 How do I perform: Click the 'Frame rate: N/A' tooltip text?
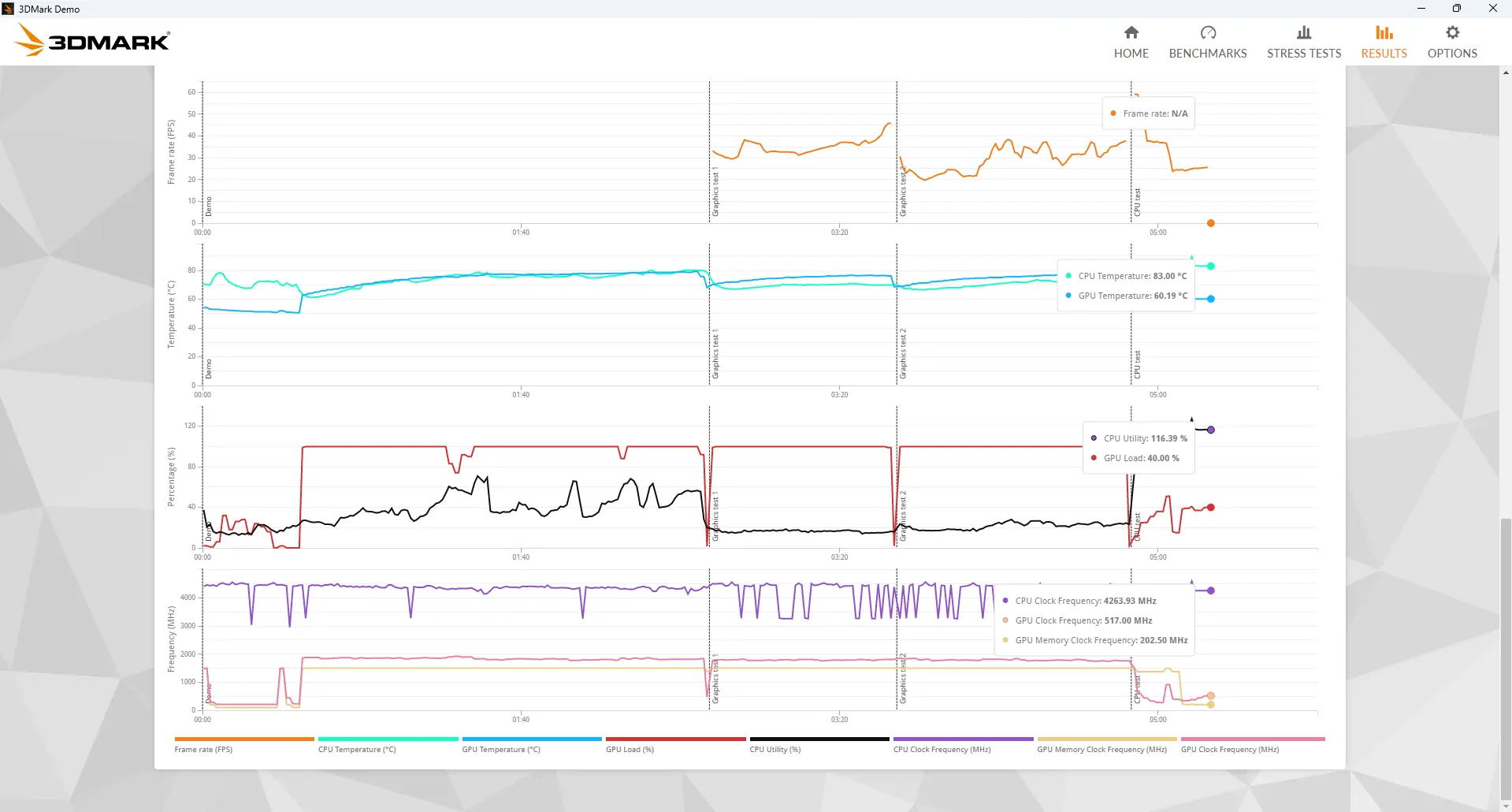pyautogui.click(x=1155, y=114)
